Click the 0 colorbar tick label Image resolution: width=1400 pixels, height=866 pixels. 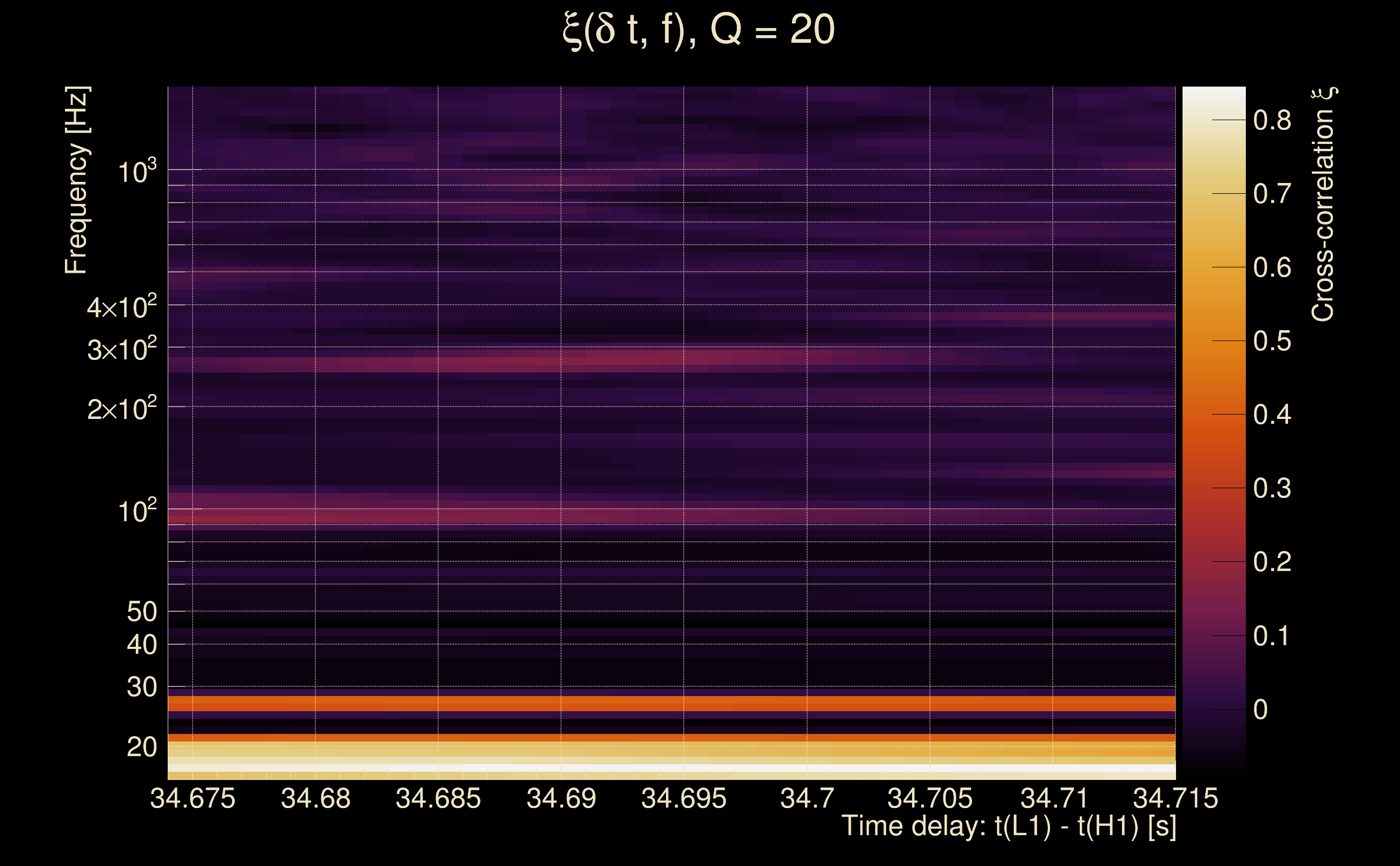(x=1260, y=710)
